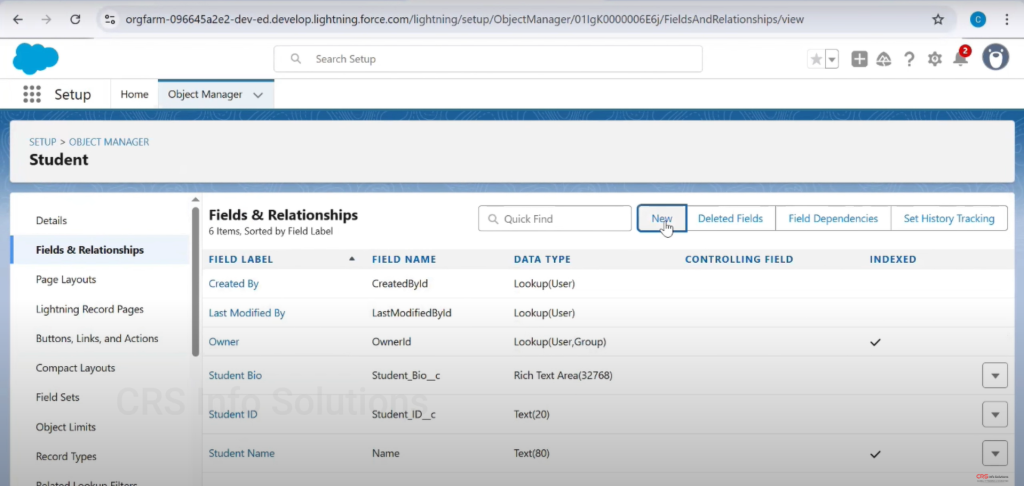1024x486 pixels.
Task: Bookmark this page with the star icon
Action: coord(938,20)
